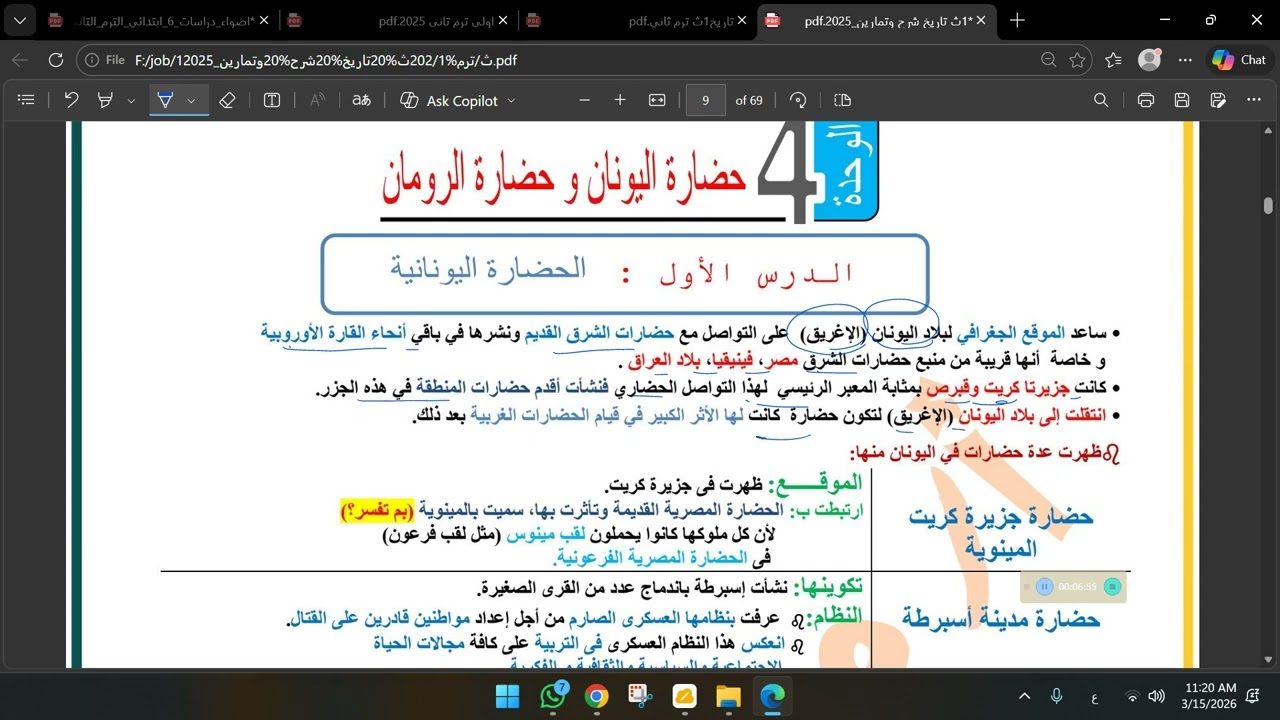Viewport: 1280px width, 720px height.
Task: Zoom out the PDF page
Action: coord(585,100)
